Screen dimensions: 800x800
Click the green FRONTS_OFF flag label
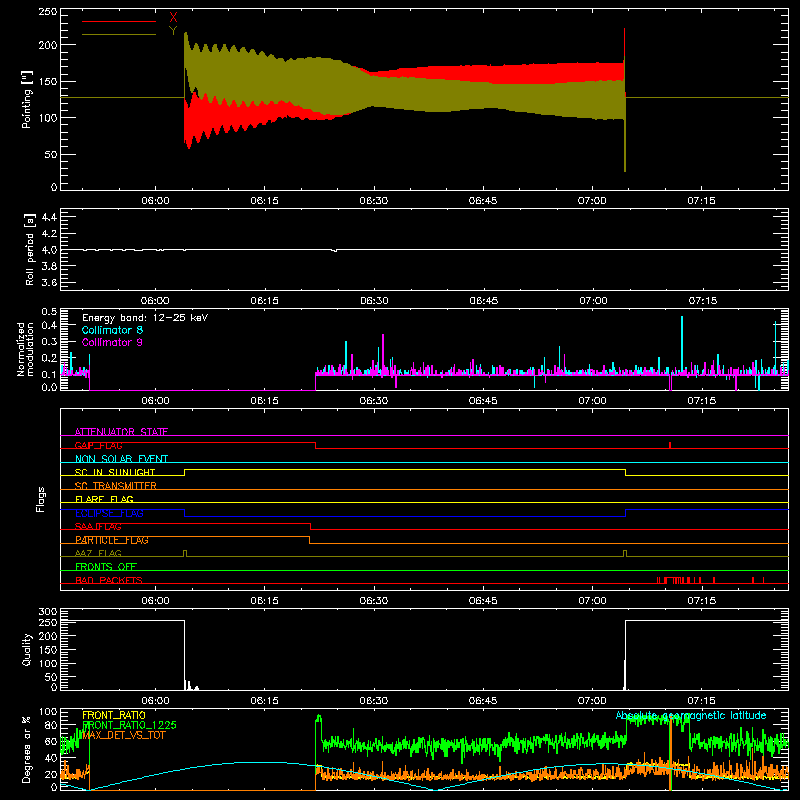[106, 566]
